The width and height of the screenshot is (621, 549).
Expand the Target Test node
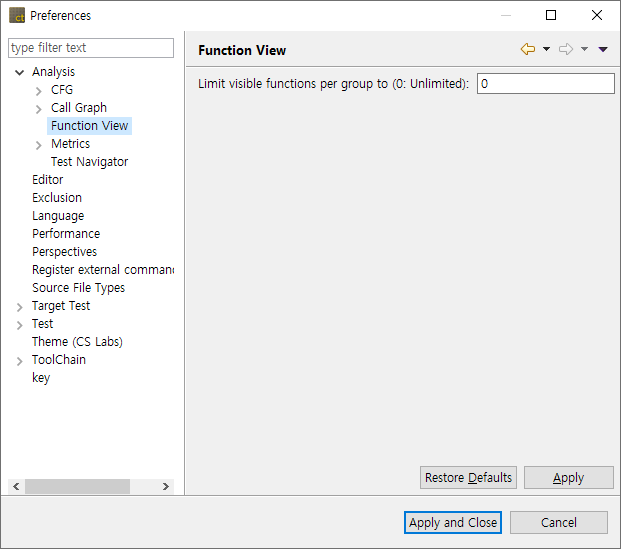[20, 306]
